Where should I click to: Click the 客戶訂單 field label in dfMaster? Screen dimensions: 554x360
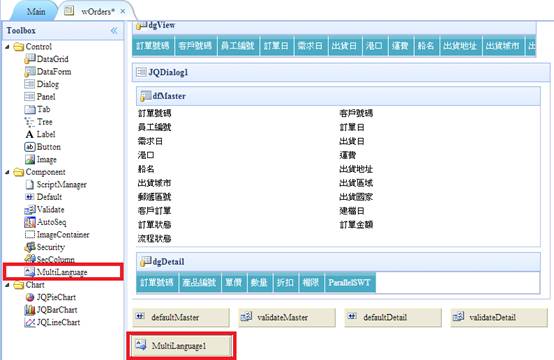(154, 211)
